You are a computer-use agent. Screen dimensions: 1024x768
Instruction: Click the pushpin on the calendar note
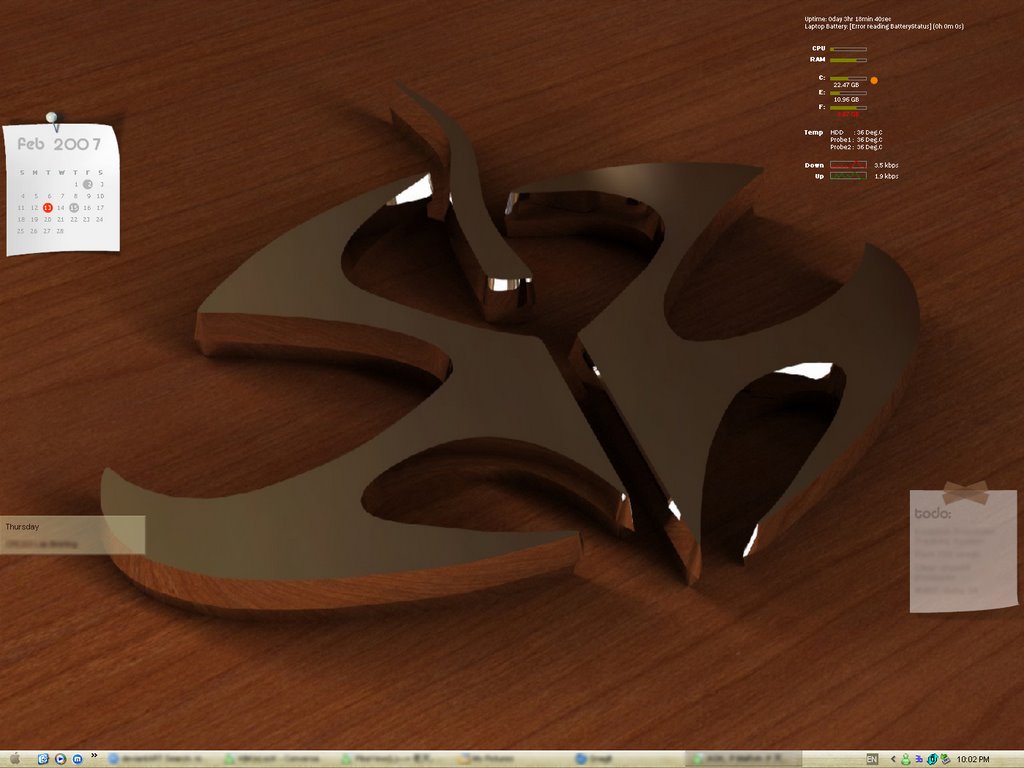pyautogui.click(x=52, y=121)
